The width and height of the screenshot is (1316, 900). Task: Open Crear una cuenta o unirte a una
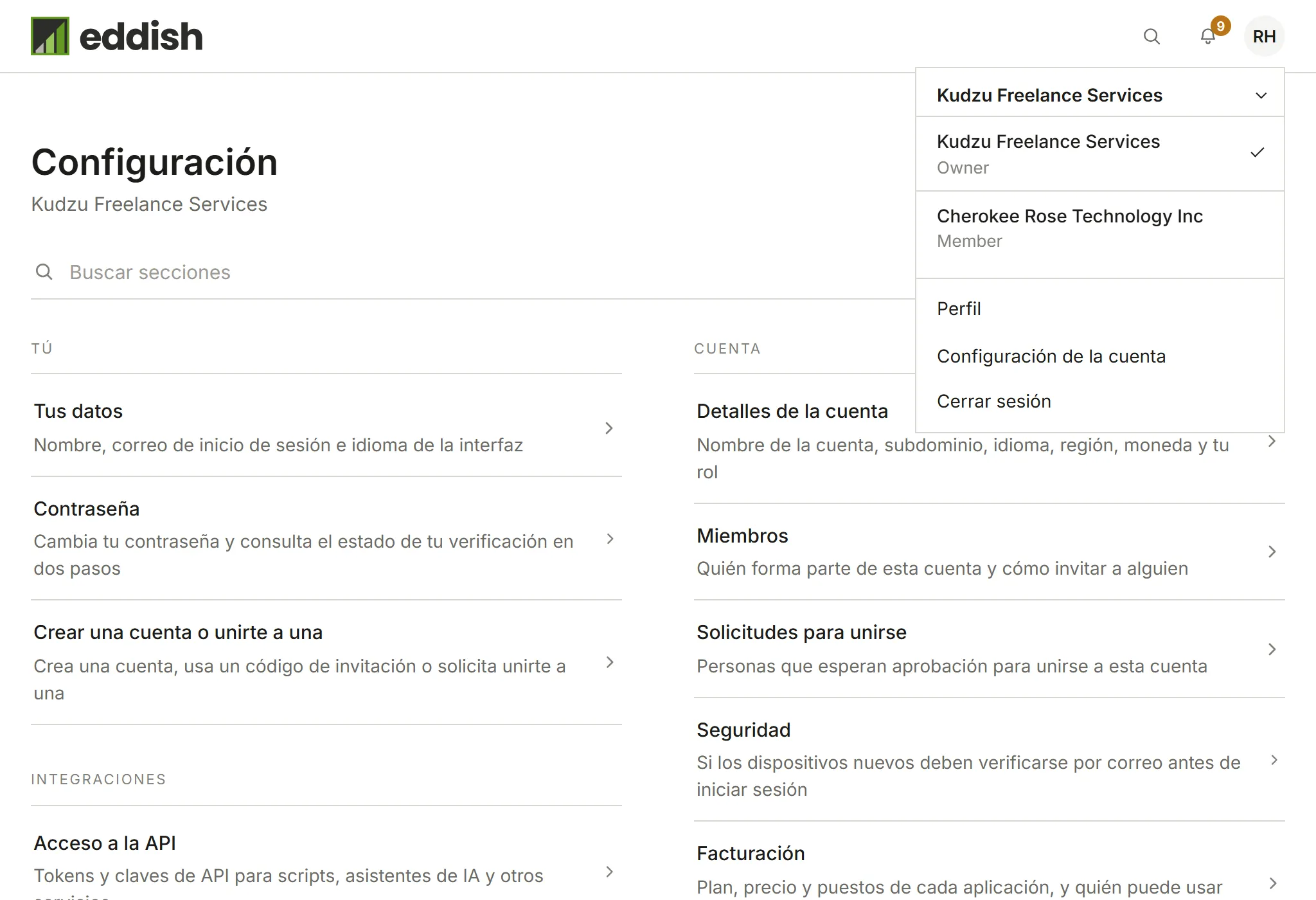tap(326, 662)
